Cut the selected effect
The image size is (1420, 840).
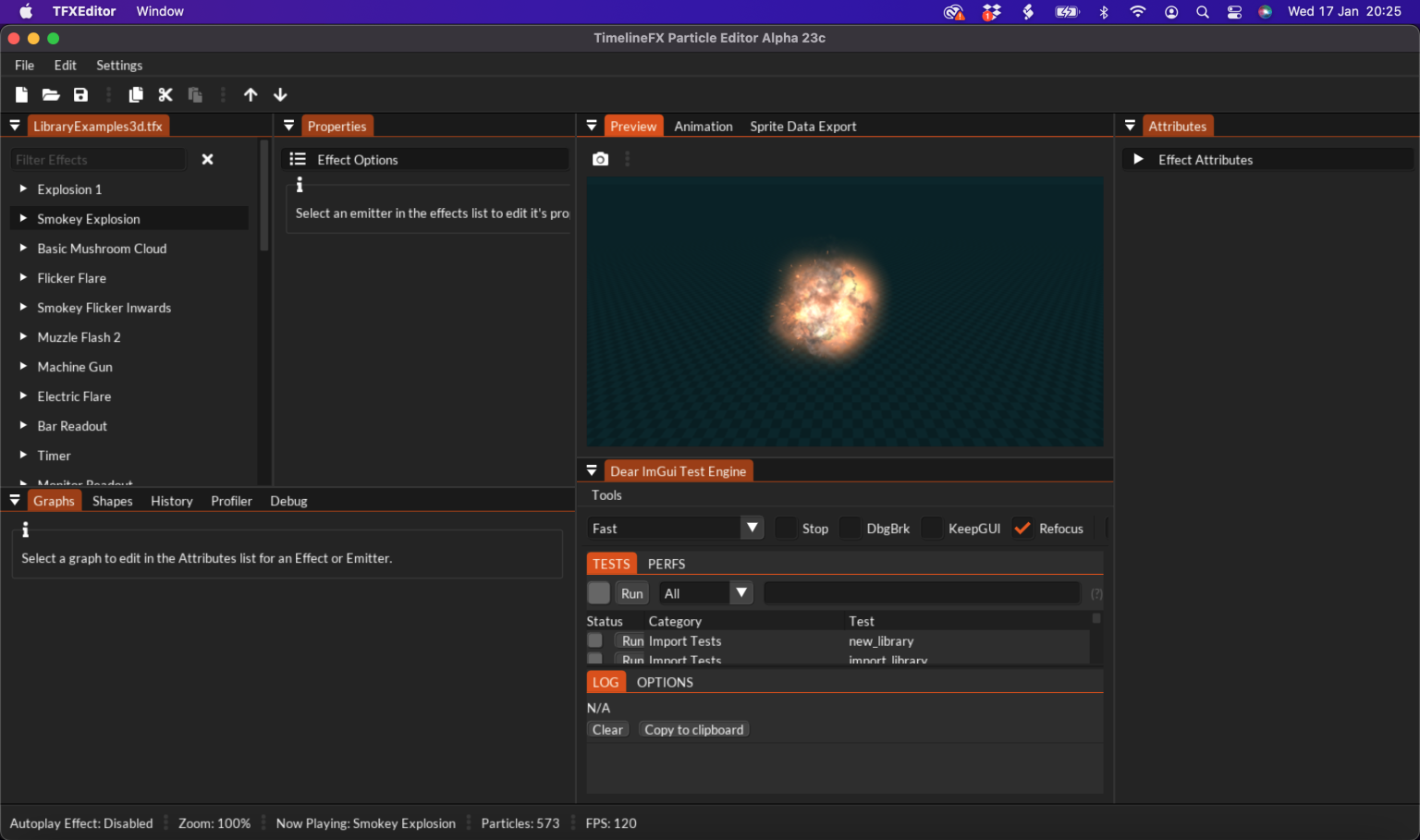[x=165, y=94]
